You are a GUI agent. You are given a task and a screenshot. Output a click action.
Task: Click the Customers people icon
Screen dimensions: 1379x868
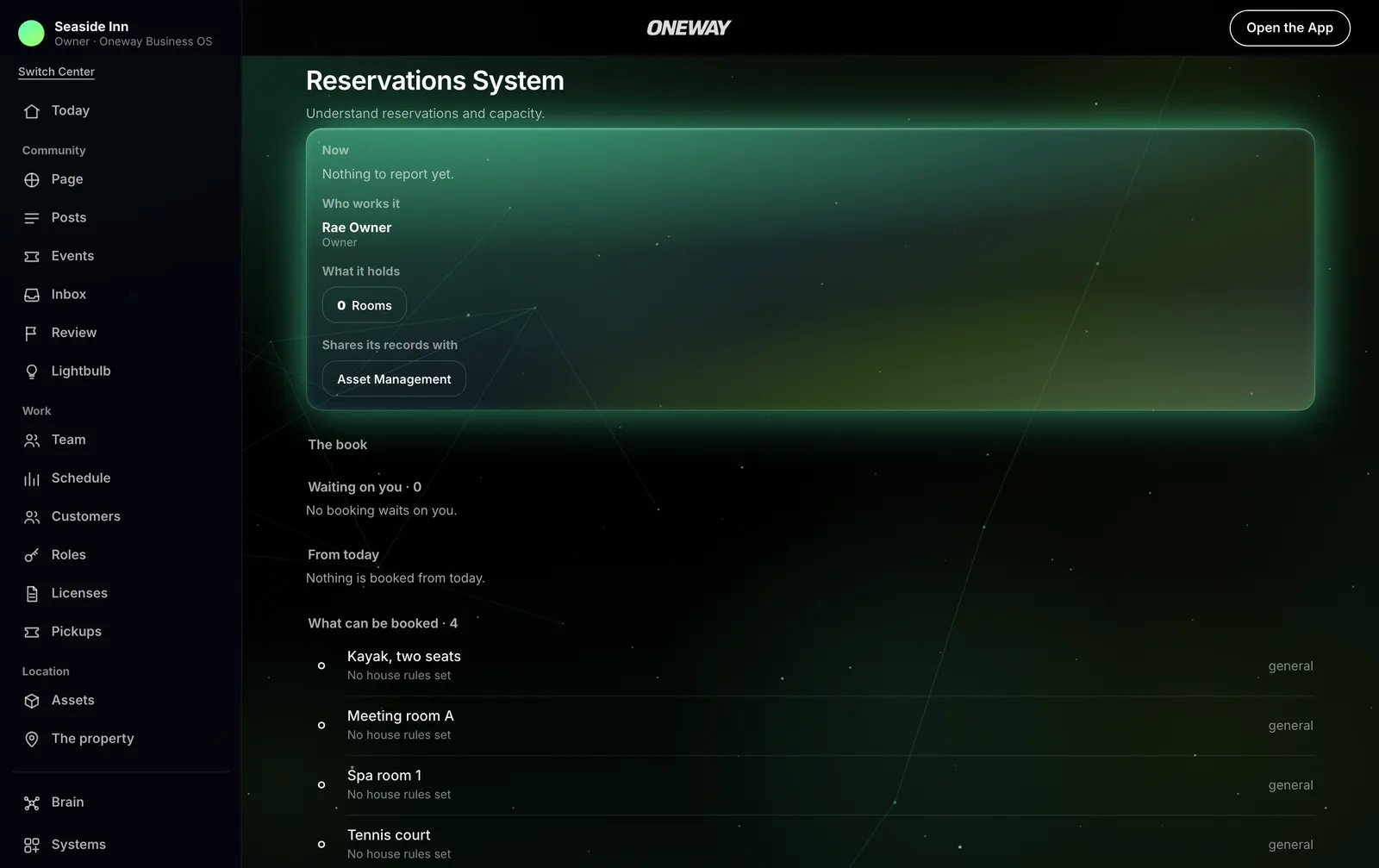coord(32,517)
